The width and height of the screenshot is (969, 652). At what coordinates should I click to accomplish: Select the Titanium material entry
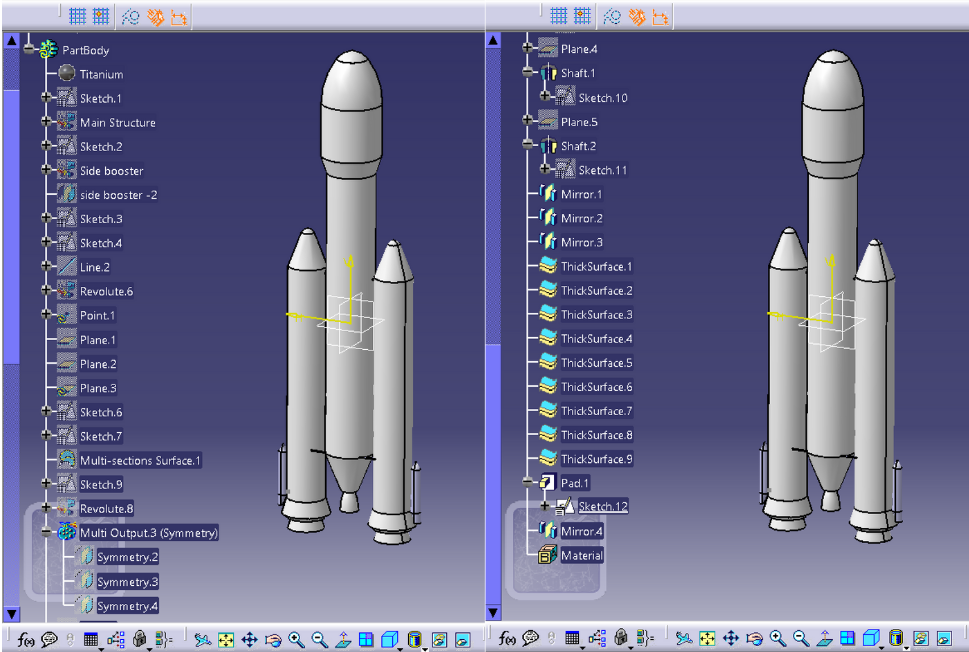pyautogui.click(x=101, y=74)
